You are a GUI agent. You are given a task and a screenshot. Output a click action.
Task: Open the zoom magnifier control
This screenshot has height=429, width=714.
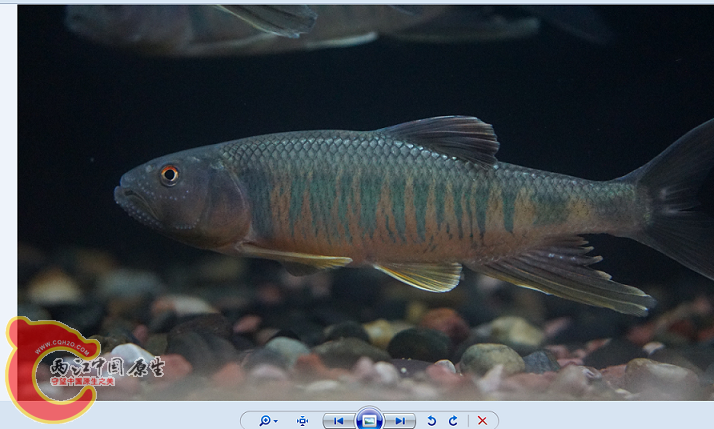[x=265, y=421]
